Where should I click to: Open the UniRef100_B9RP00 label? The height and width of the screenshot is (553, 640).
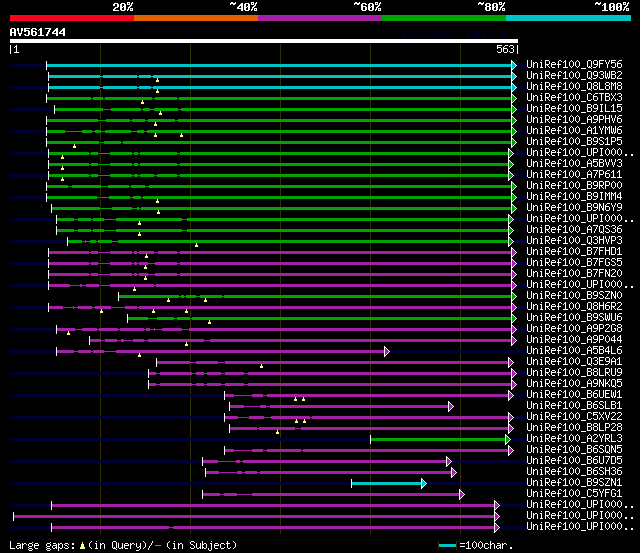574,186
